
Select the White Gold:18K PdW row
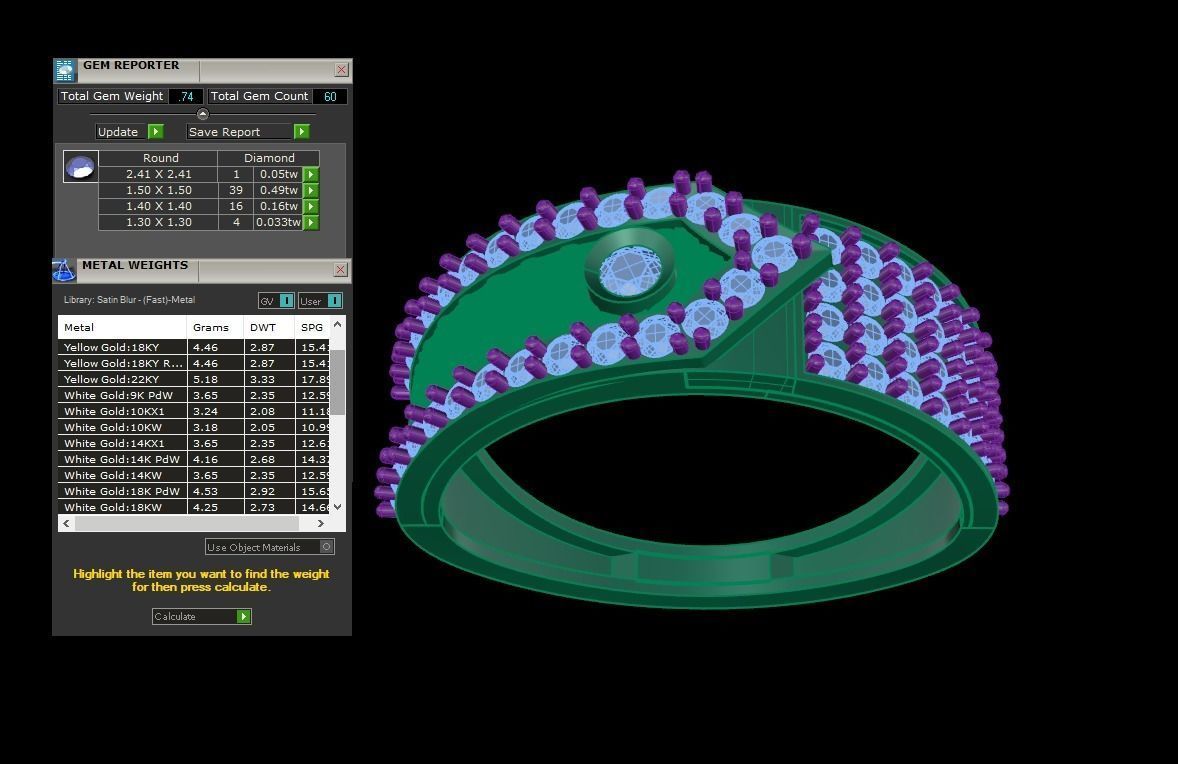click(x=194, y=491)
